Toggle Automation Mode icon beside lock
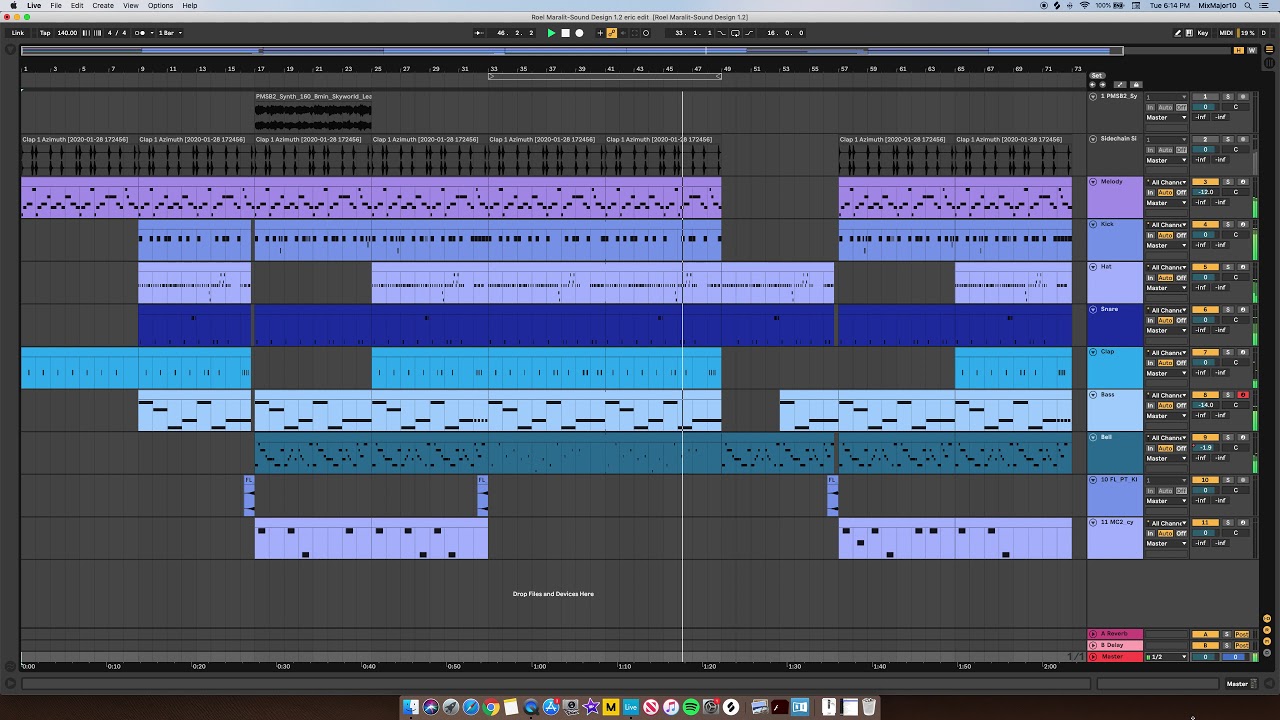 [1121, 84]
